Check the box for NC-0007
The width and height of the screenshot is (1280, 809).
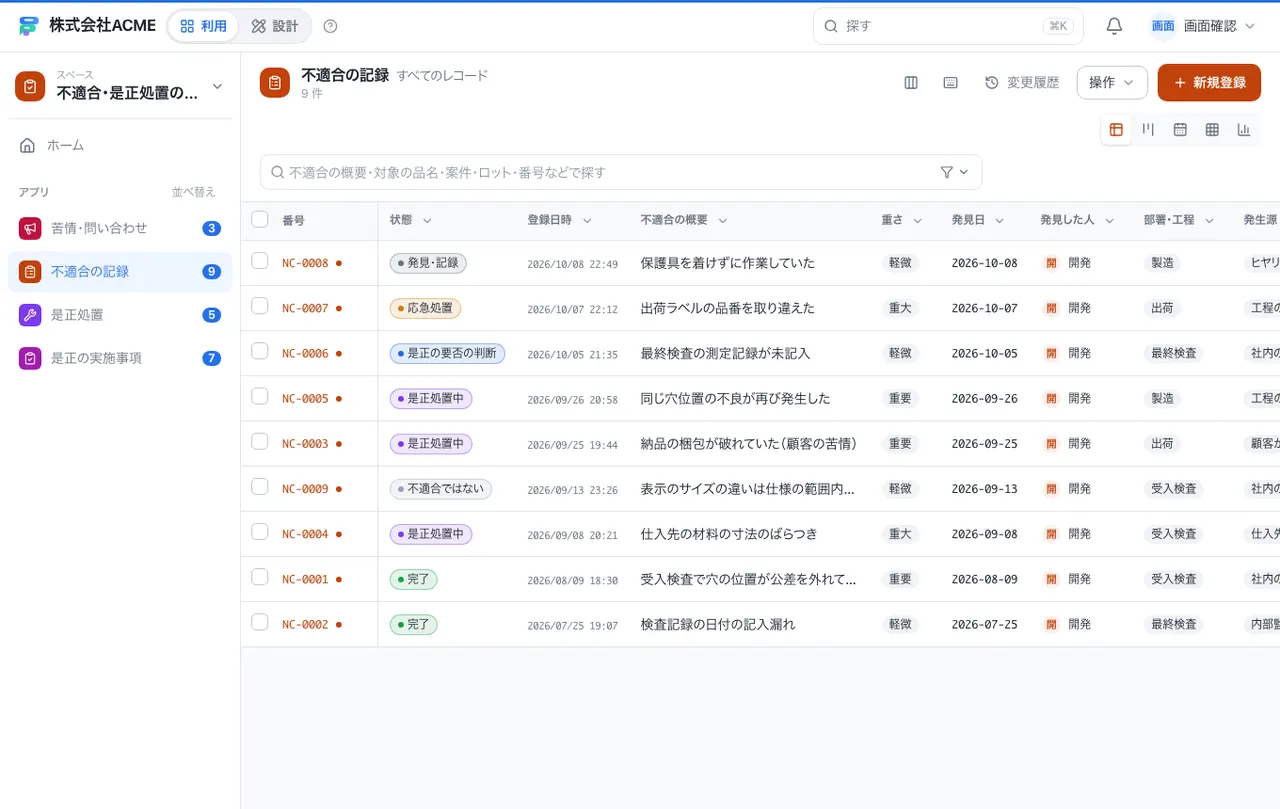[x=260, y=306]
